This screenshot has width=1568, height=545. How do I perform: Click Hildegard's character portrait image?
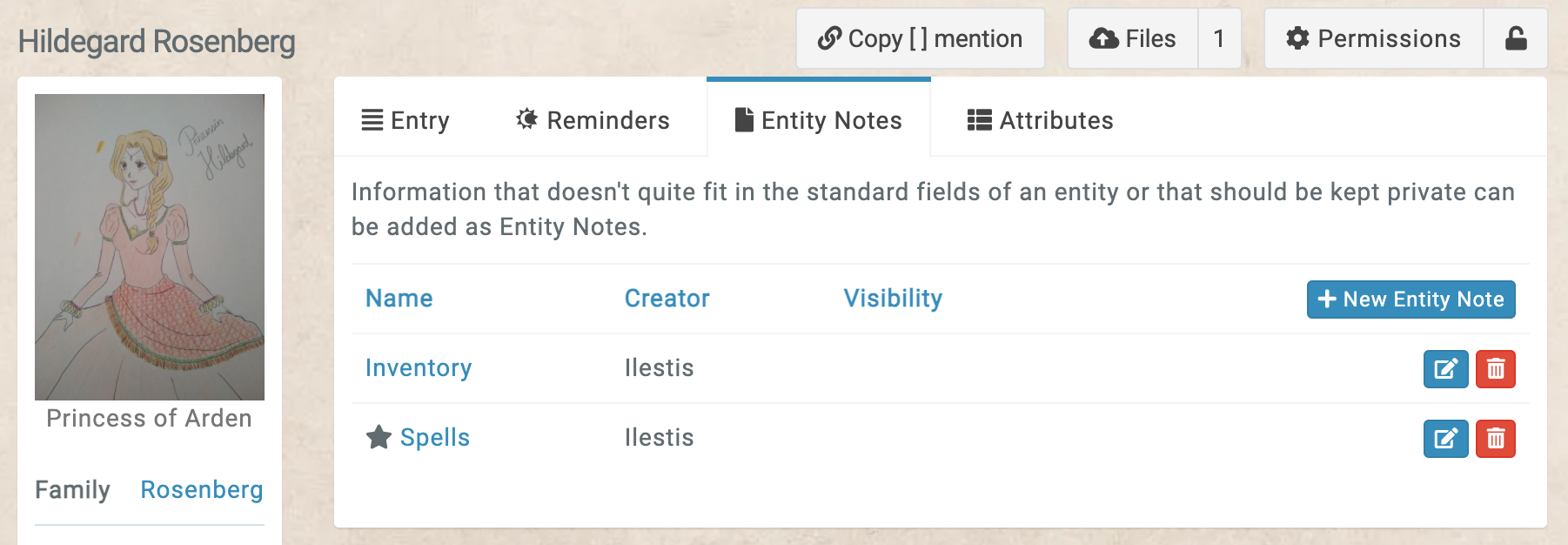click(150, 247)
